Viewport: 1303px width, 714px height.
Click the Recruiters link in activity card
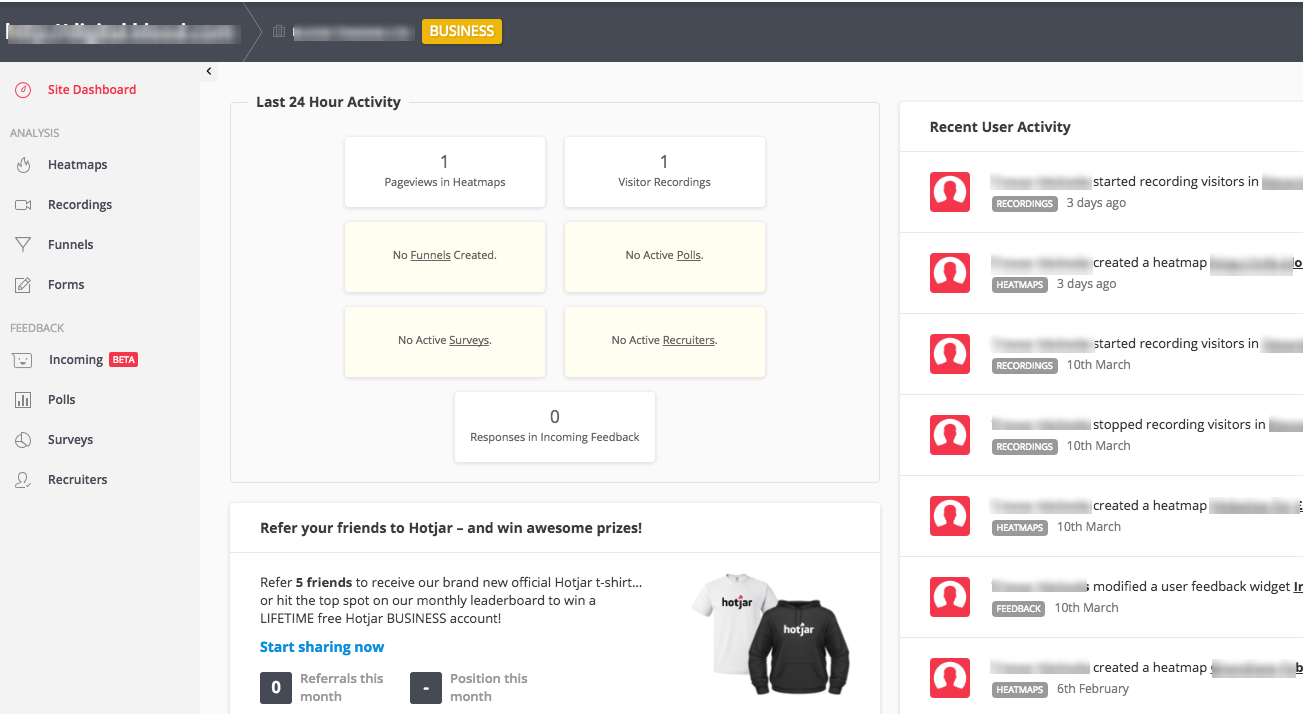coord(688,340)
